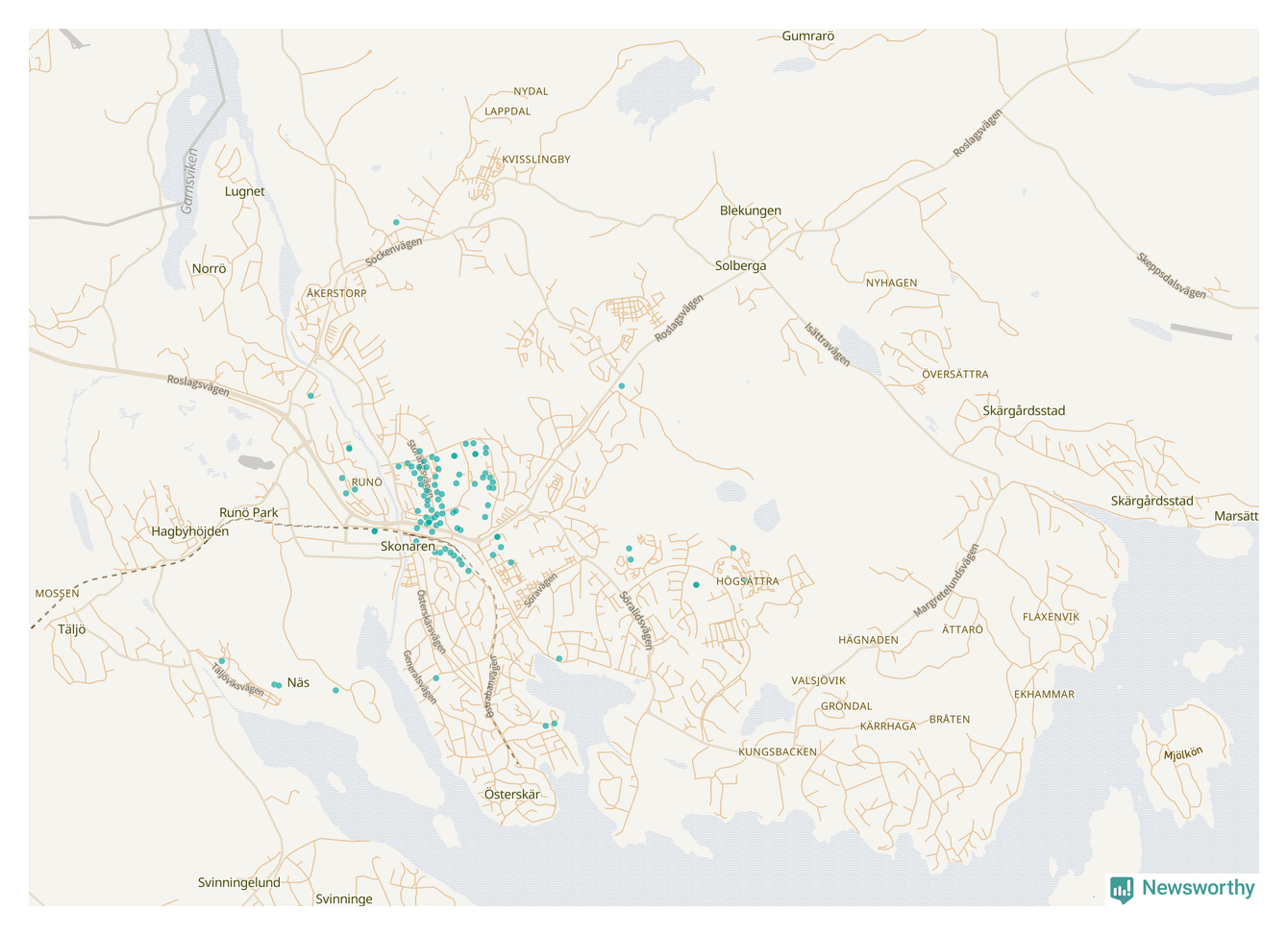Click the Newsworthy bar chart logo icon
The height and width of the screenshot is (935, 1288).
click(1121, 889)
